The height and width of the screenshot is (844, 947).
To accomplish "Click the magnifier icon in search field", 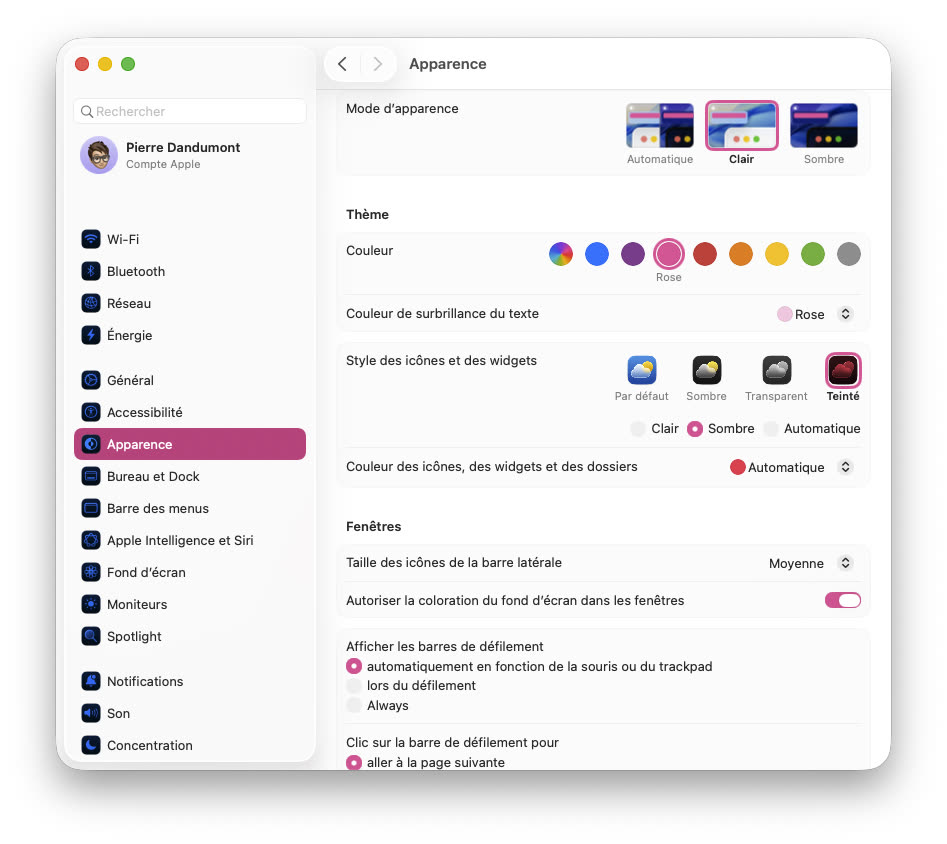I will pyautogui.click(x=87, y=112).
